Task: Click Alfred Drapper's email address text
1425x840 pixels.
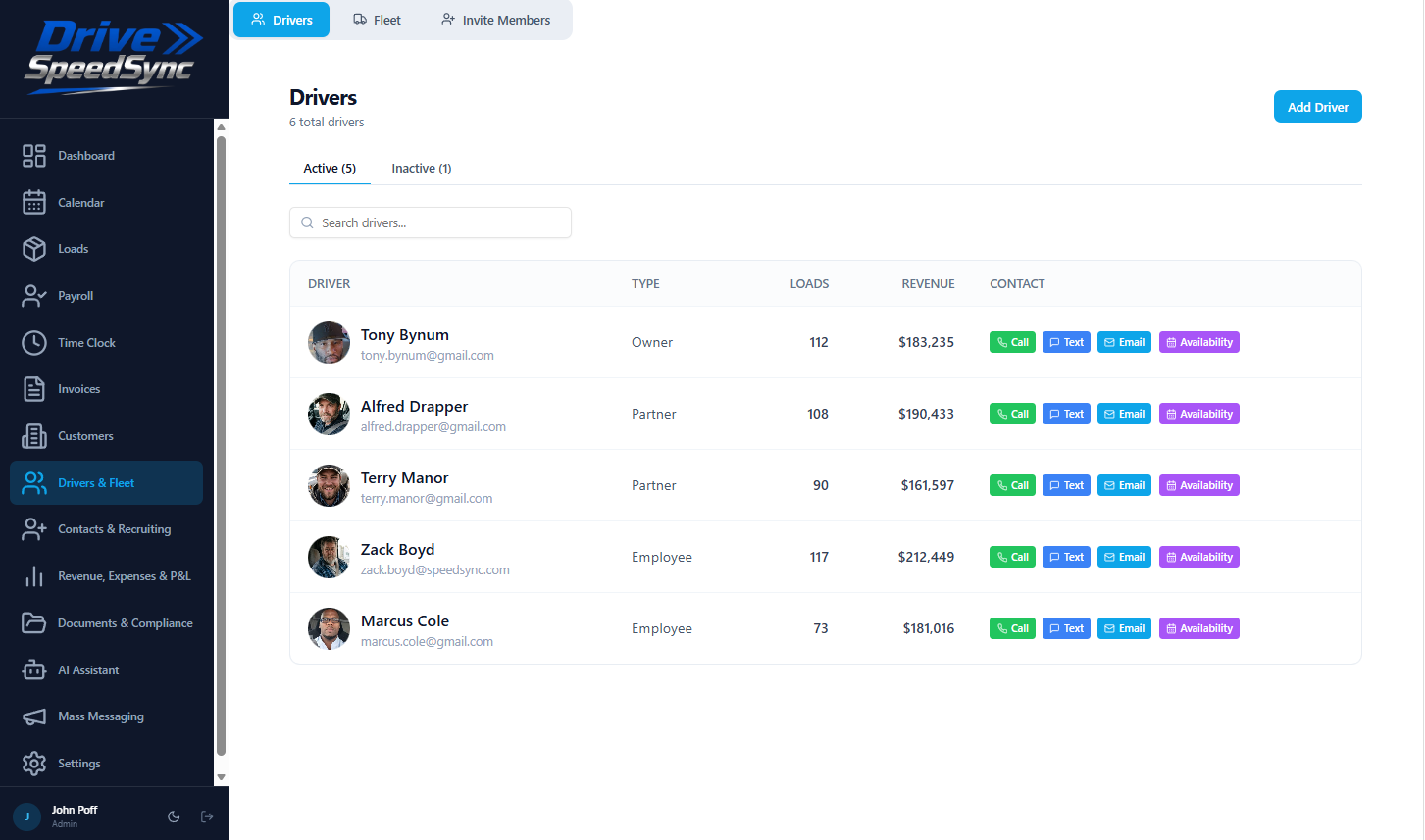Action: [x=433, y=427]
